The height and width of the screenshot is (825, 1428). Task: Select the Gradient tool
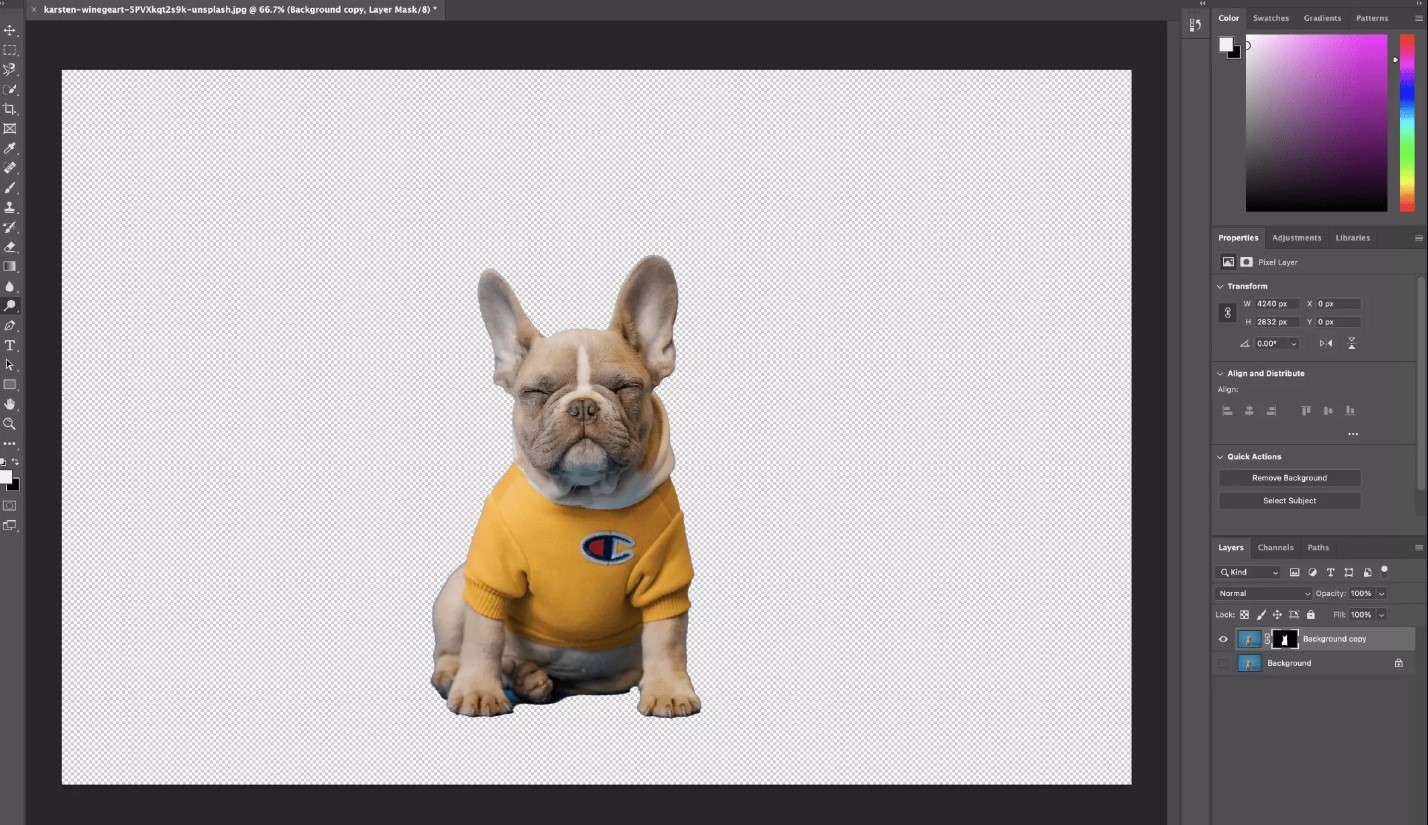click(10, 266)
